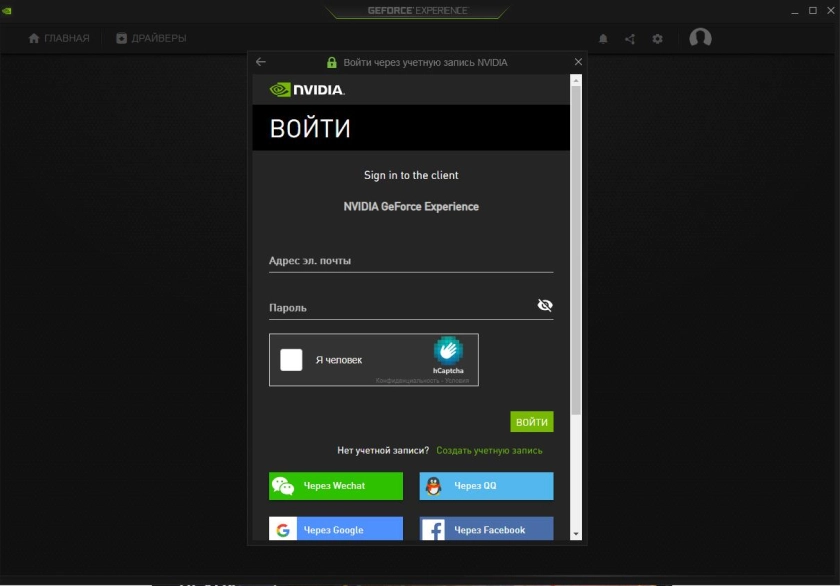Choose 'Через Facebook' login option
Viewport: 840px width, 586px height.
coord(486,529)
